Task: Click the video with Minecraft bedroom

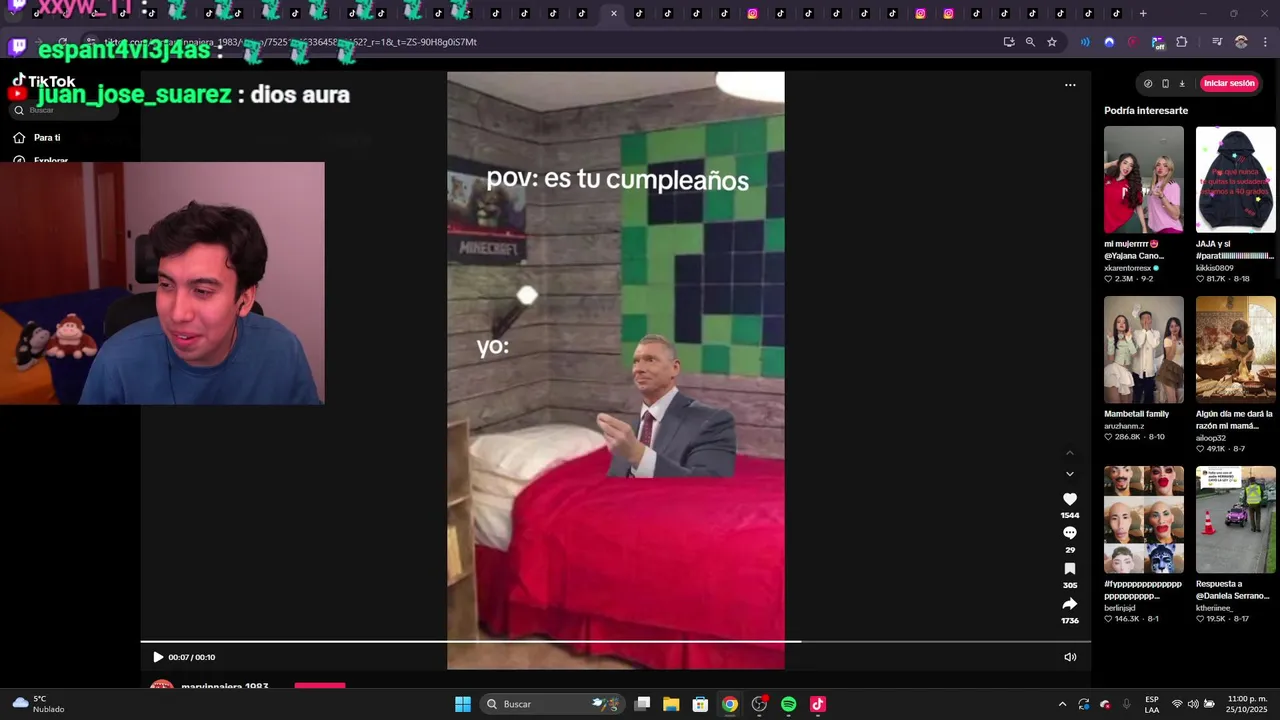Action: [x=615, y=370]
